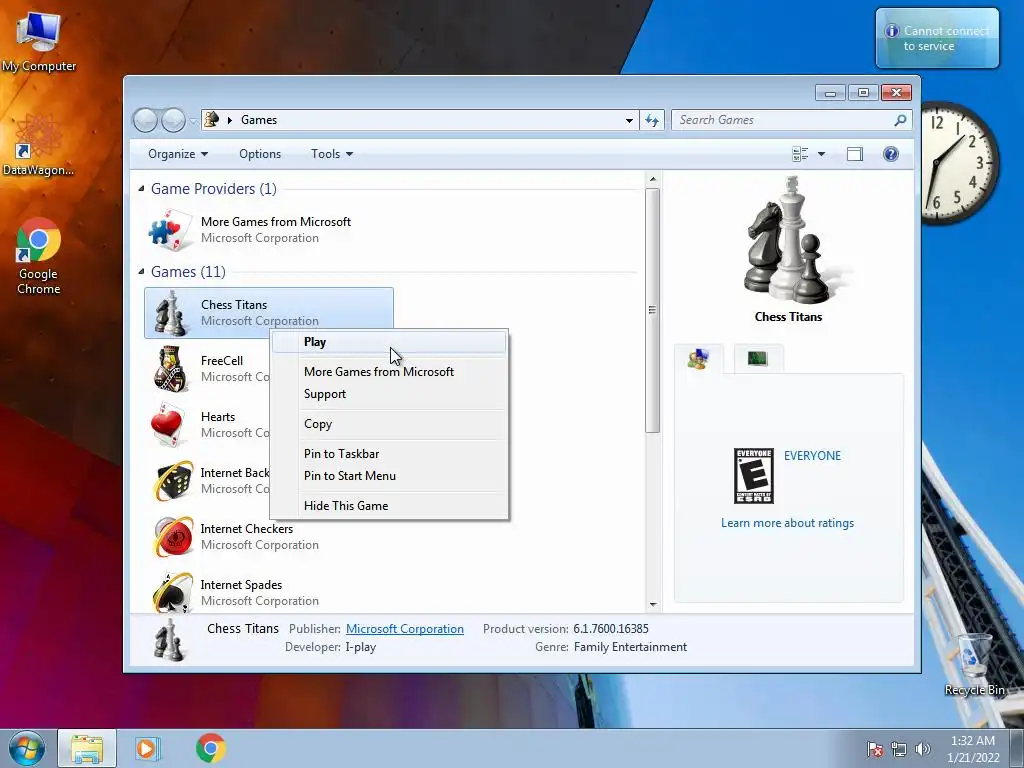Click the Action Center flag icon

[874, 749]
